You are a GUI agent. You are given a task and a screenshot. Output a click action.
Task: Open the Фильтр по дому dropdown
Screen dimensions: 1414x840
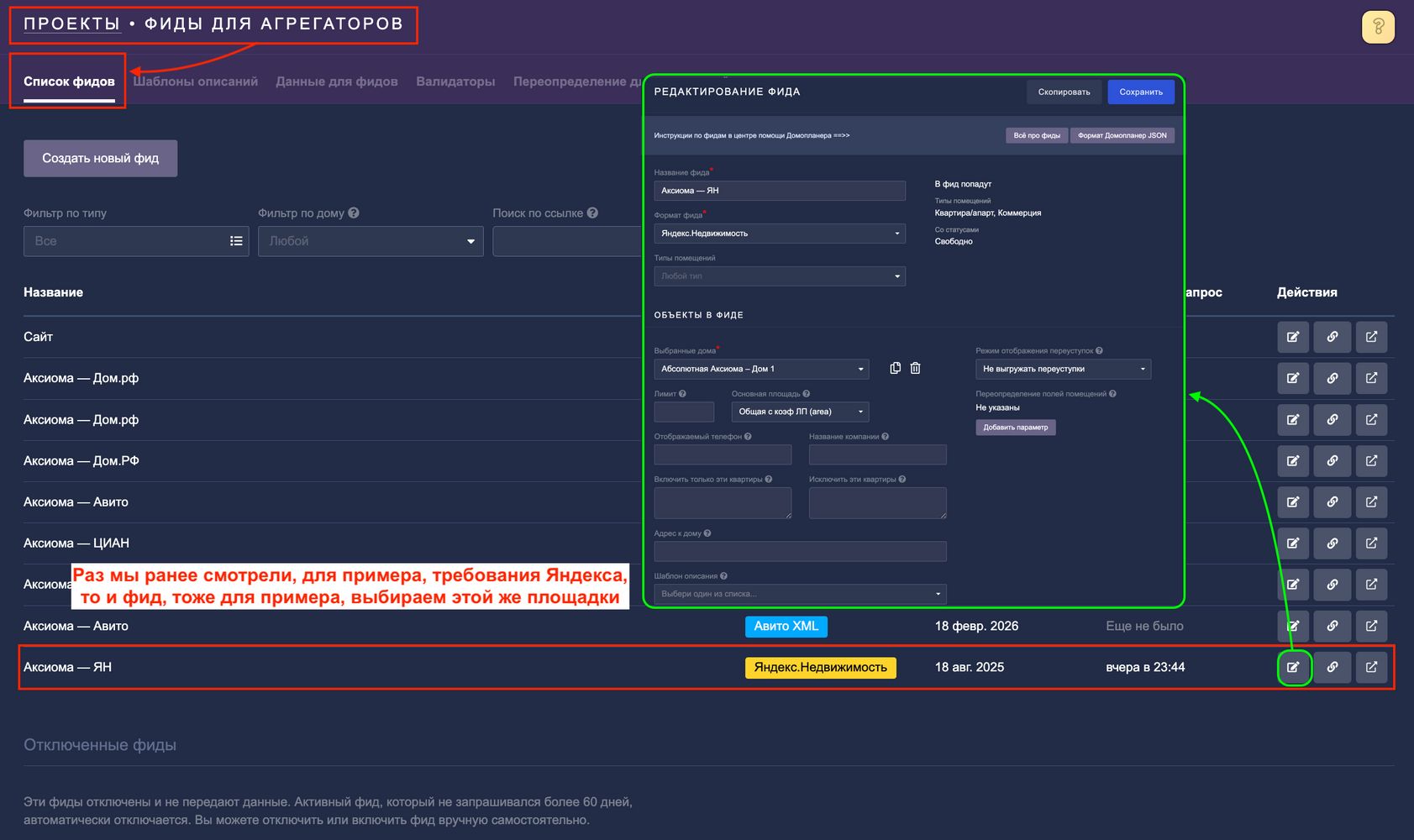coord(370,241)
